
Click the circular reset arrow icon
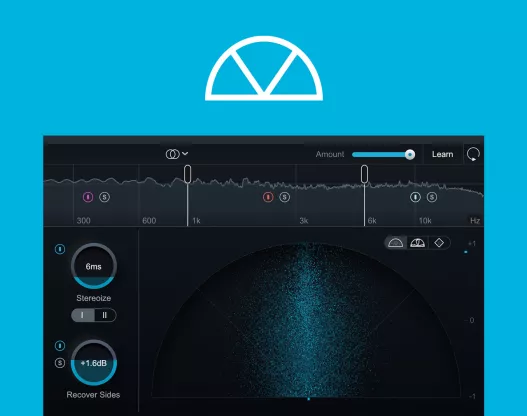473,154
